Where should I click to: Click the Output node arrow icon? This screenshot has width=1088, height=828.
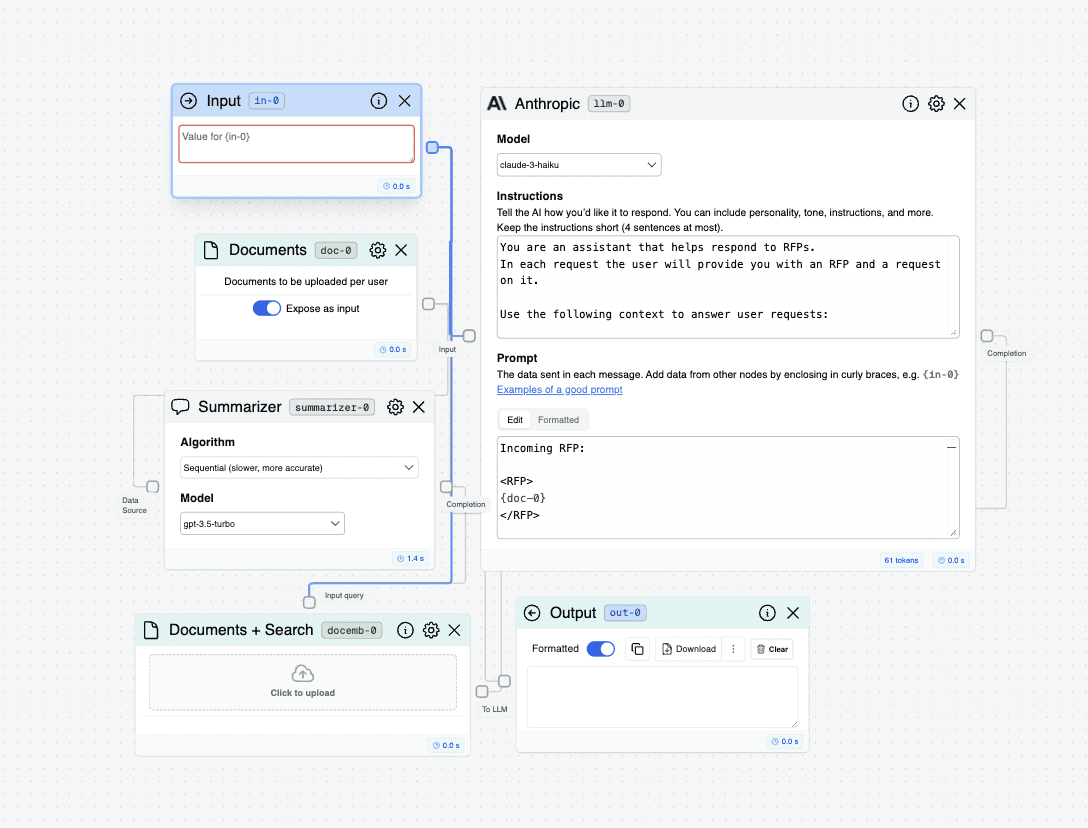[x=532, y=612]
